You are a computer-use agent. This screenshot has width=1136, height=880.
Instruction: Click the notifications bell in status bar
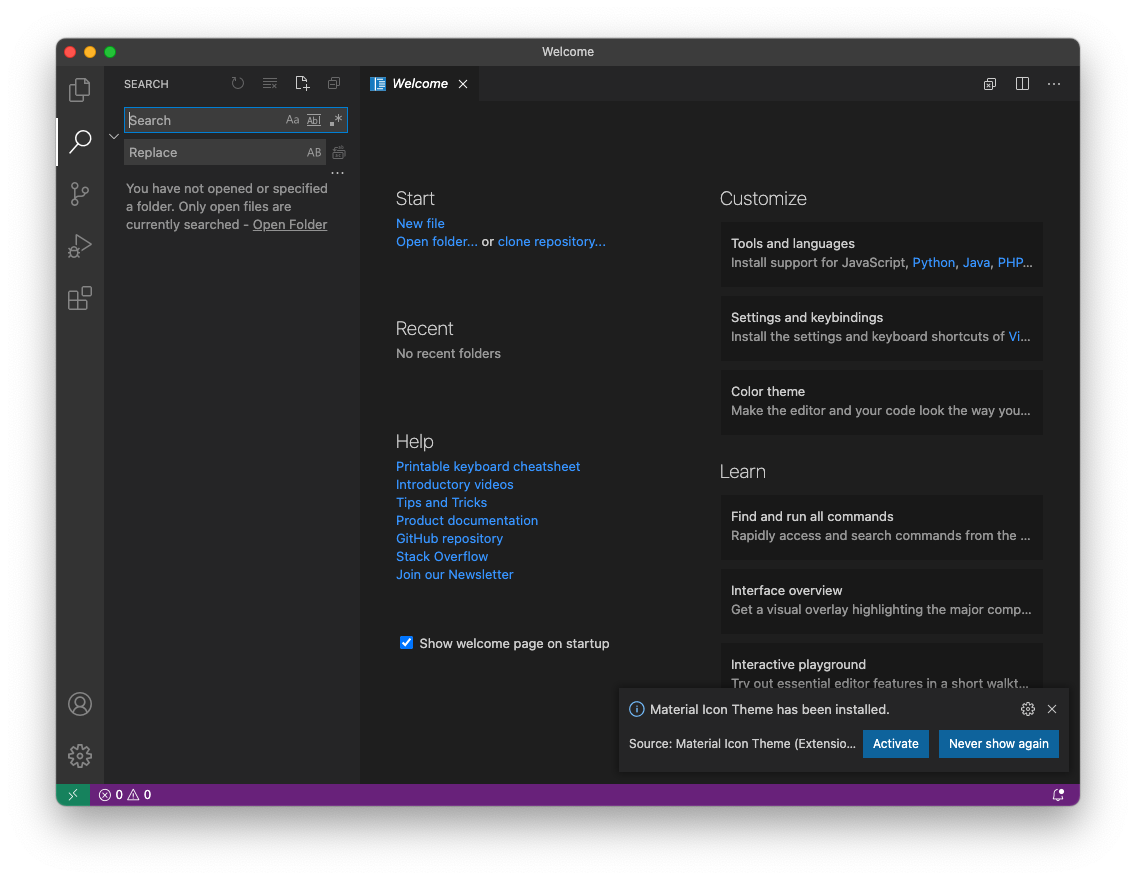pyautogui.click(x=1058, y=795)
